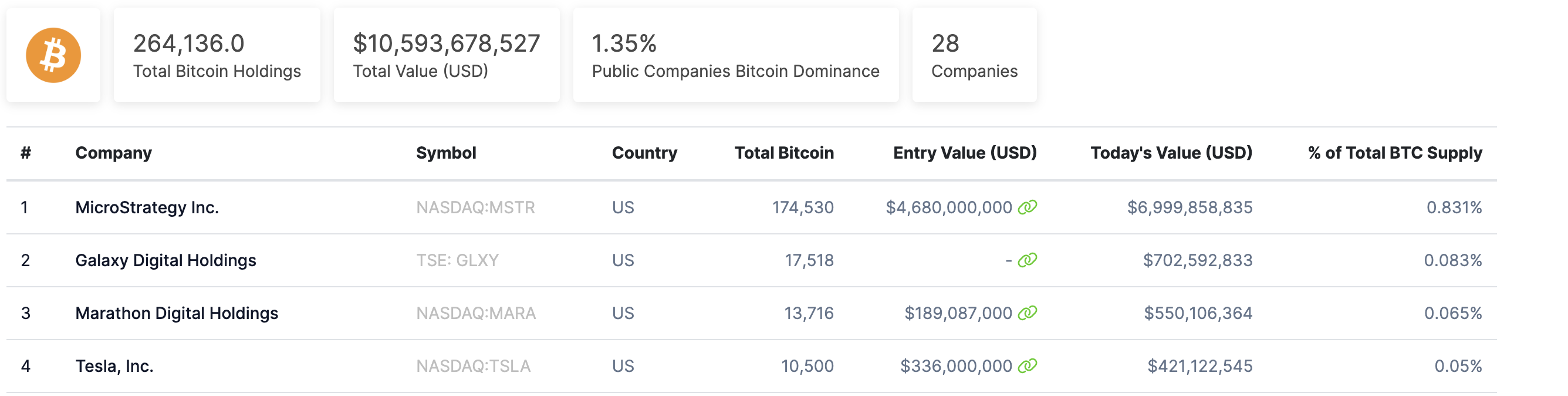
Task: Open Marathon Digital entry value link icon
Action: point(1028,313)
